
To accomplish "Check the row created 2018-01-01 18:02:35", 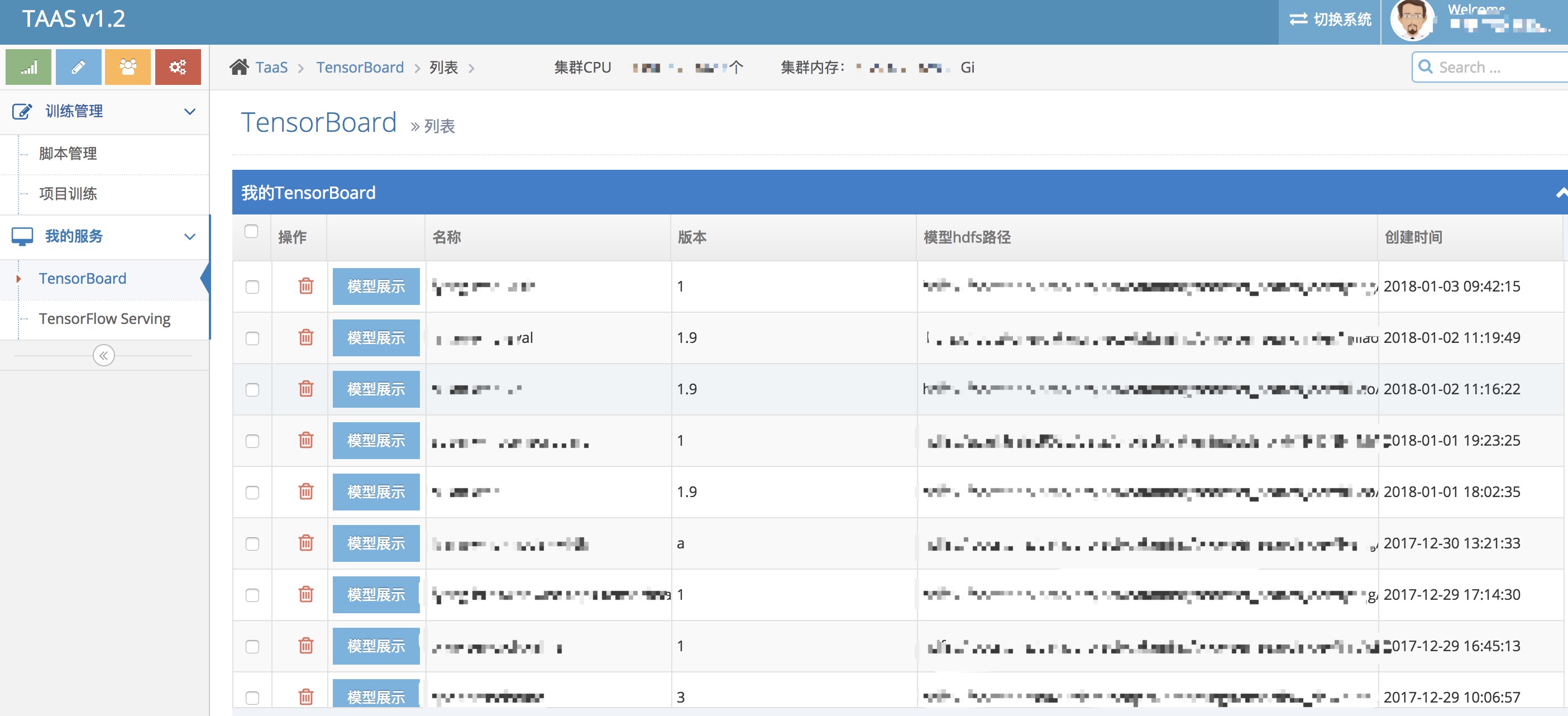I will click(x=252, y=493).
